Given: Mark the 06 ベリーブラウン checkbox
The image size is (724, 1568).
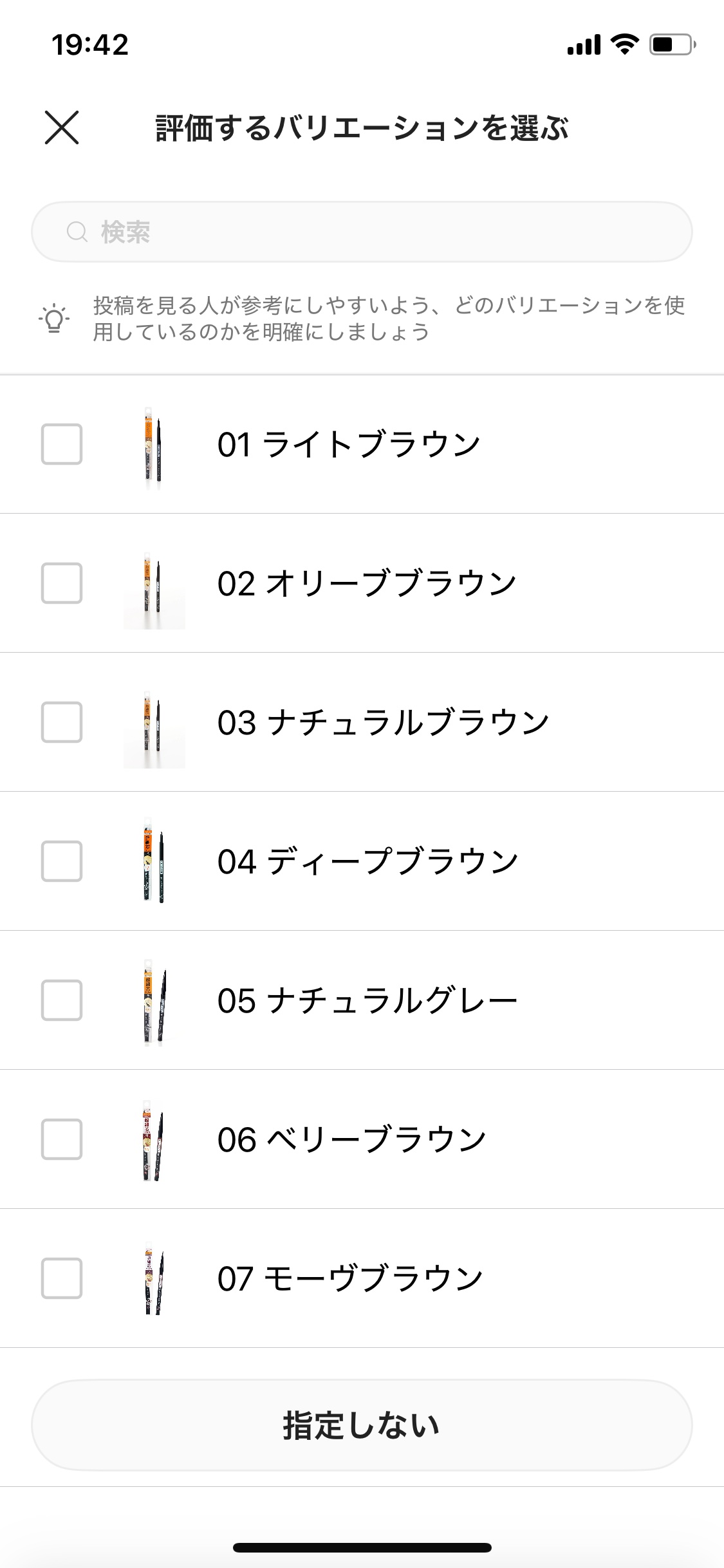Looking at the screenshot, I should (62, 1139).
